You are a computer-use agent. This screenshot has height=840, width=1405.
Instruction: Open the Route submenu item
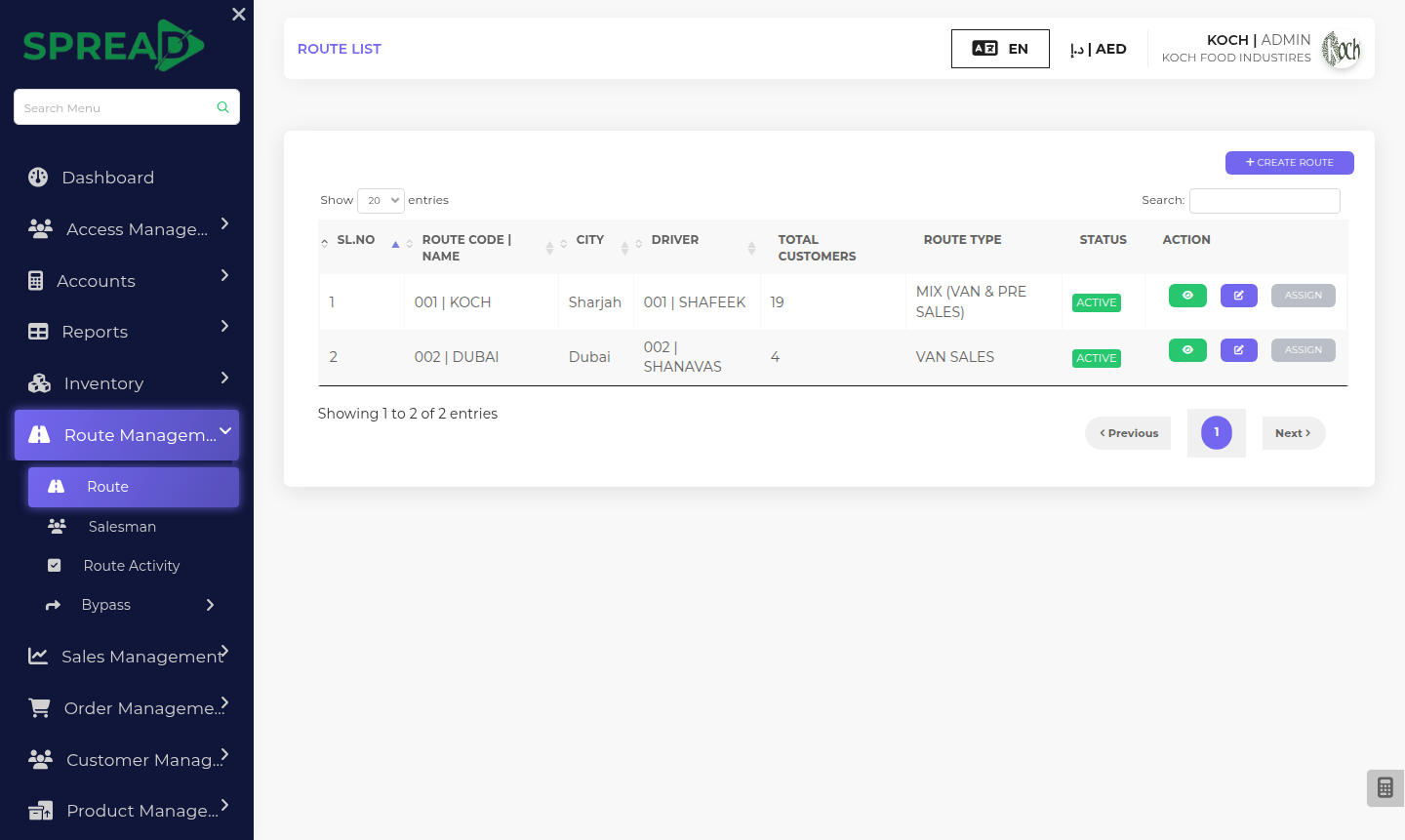[x=134, y=487]
